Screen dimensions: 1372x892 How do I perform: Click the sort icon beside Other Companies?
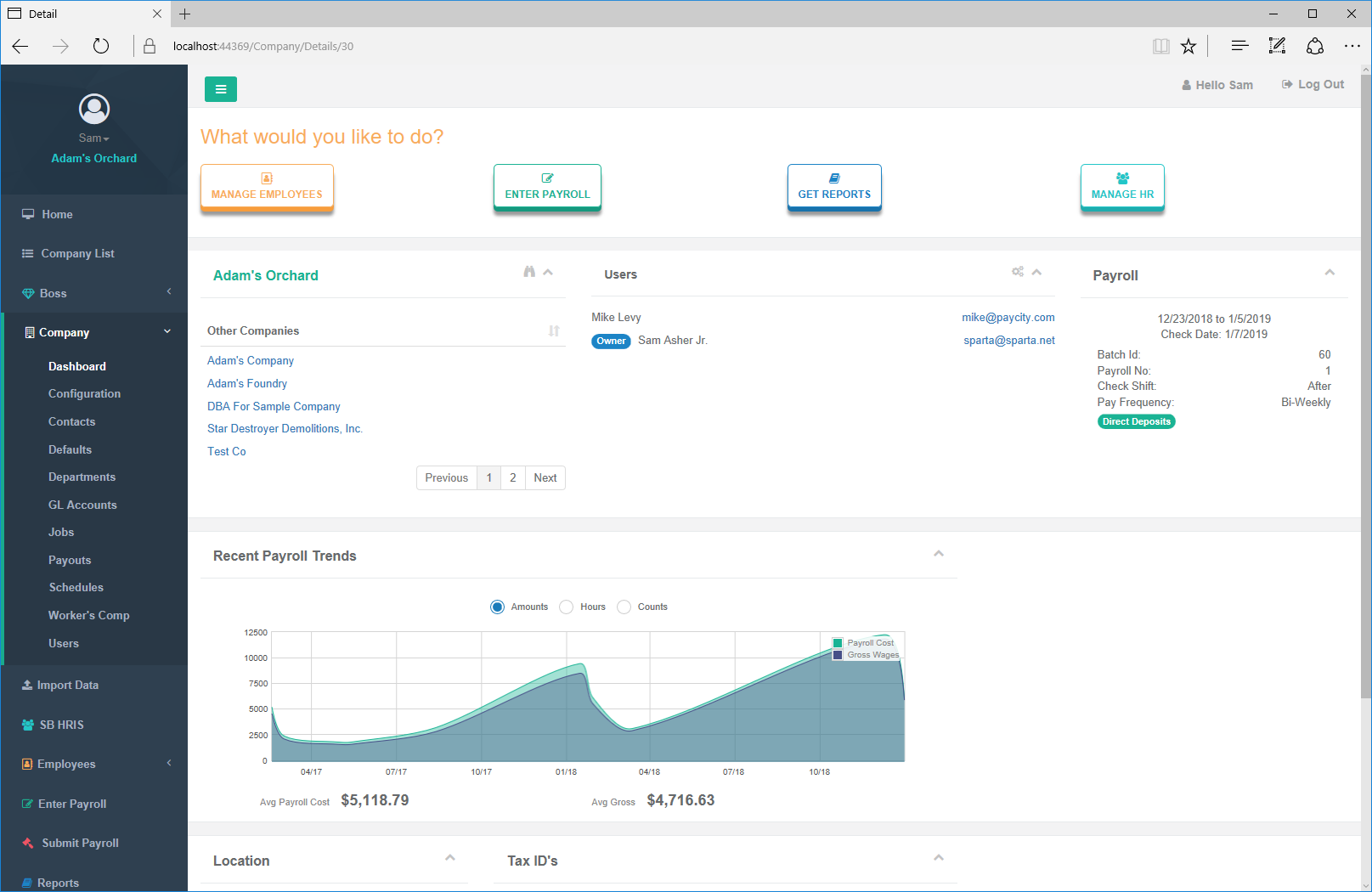tap(554, 331)
